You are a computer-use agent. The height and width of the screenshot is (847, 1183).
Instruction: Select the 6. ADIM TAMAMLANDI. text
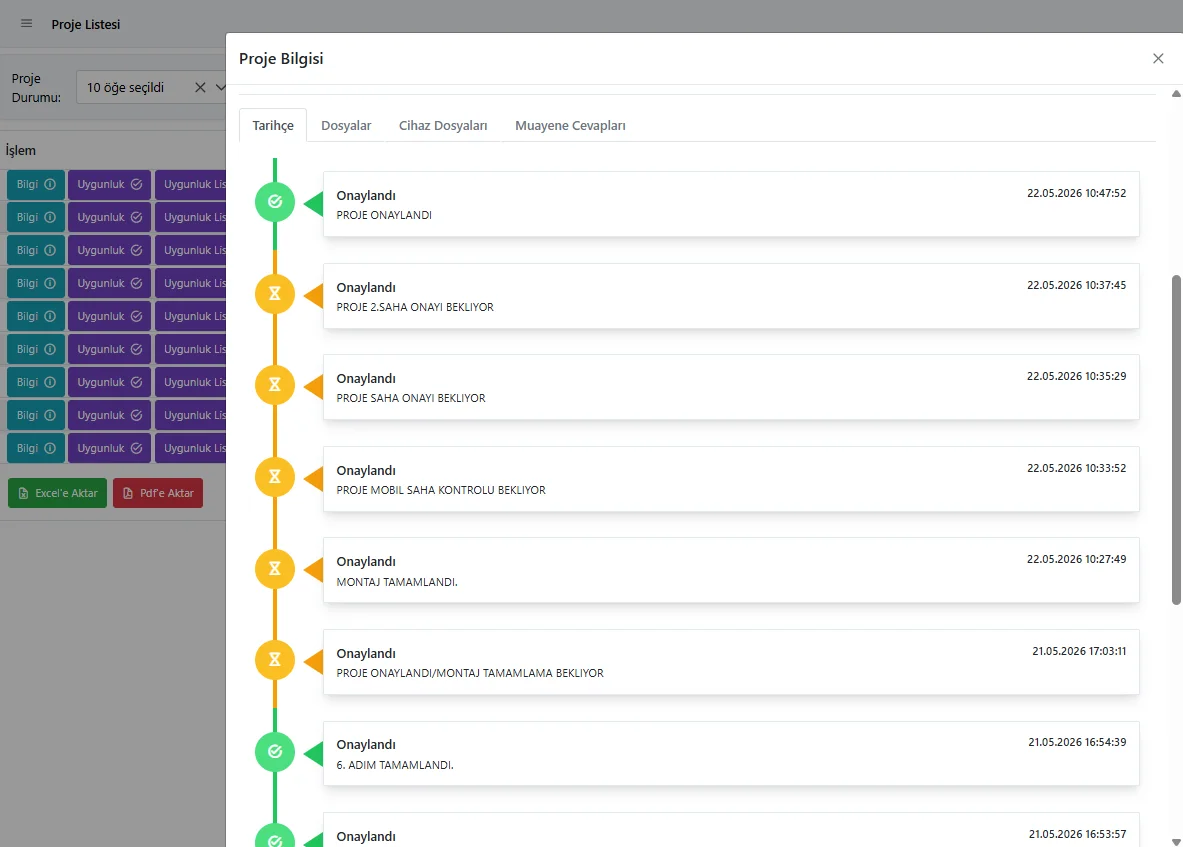tap(395, 765)
